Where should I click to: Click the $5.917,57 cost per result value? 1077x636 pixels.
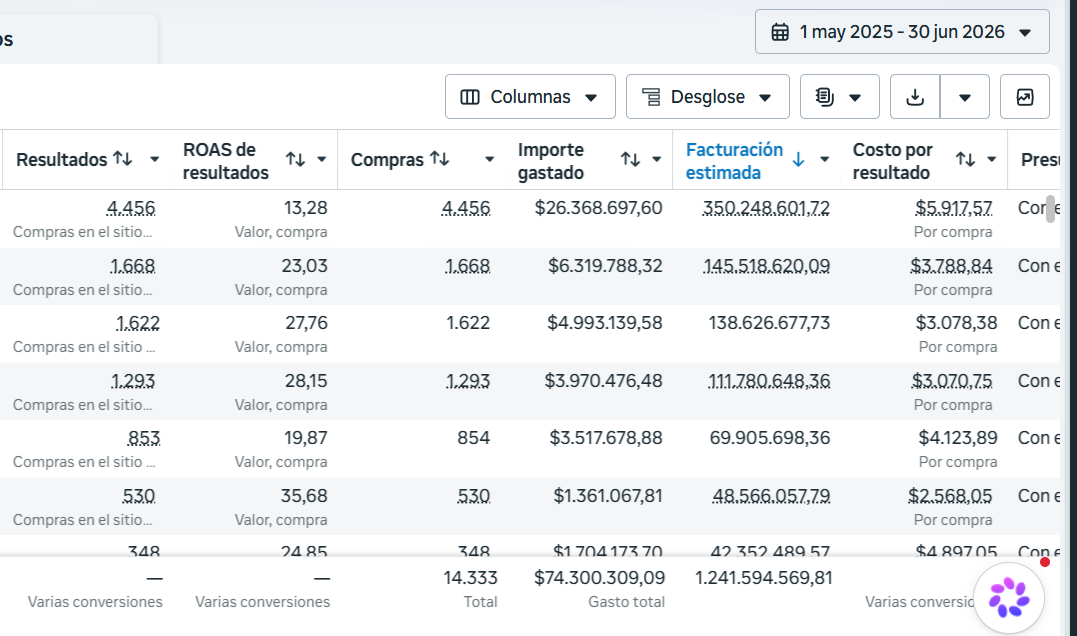pos(954,207)
